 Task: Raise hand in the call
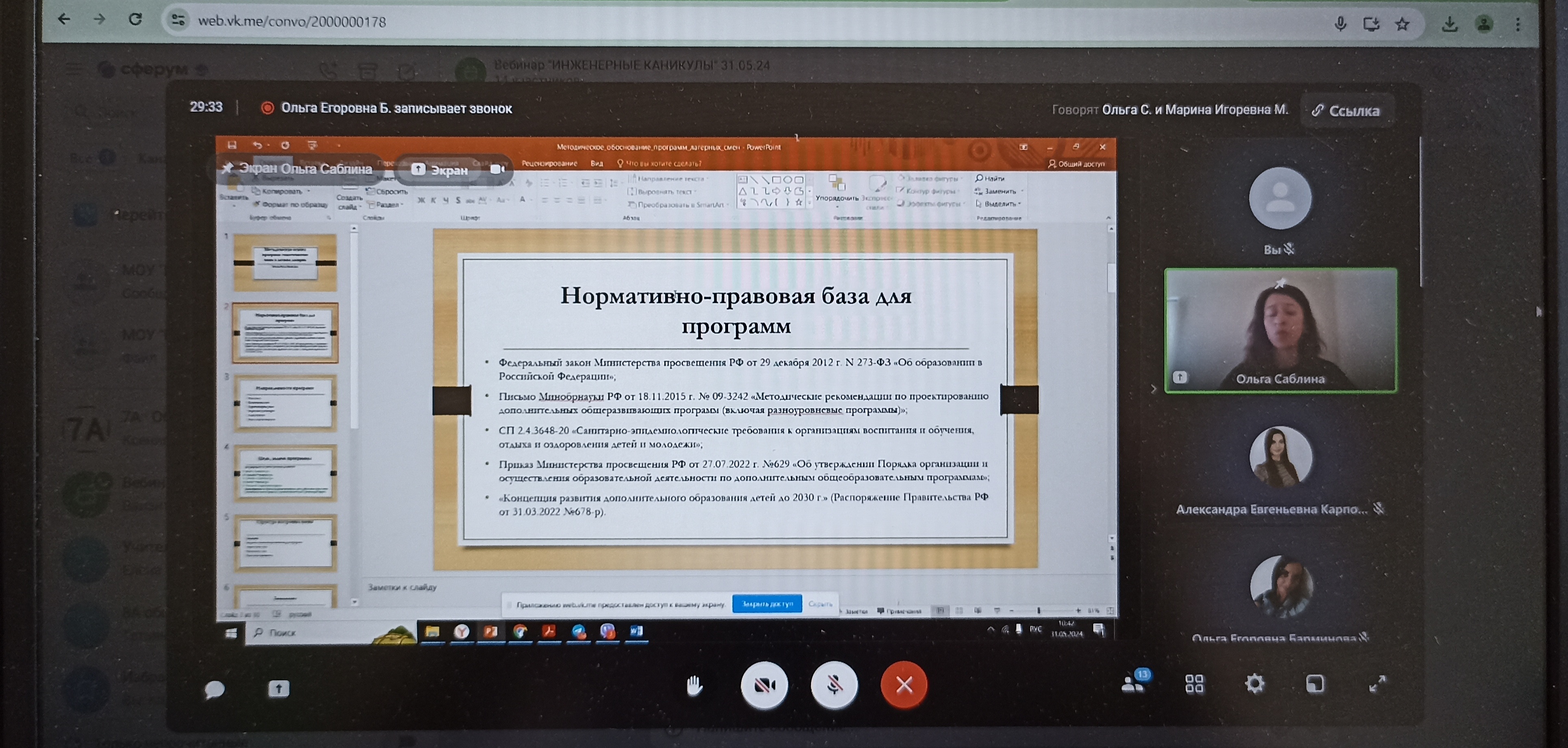pos(694,686)
